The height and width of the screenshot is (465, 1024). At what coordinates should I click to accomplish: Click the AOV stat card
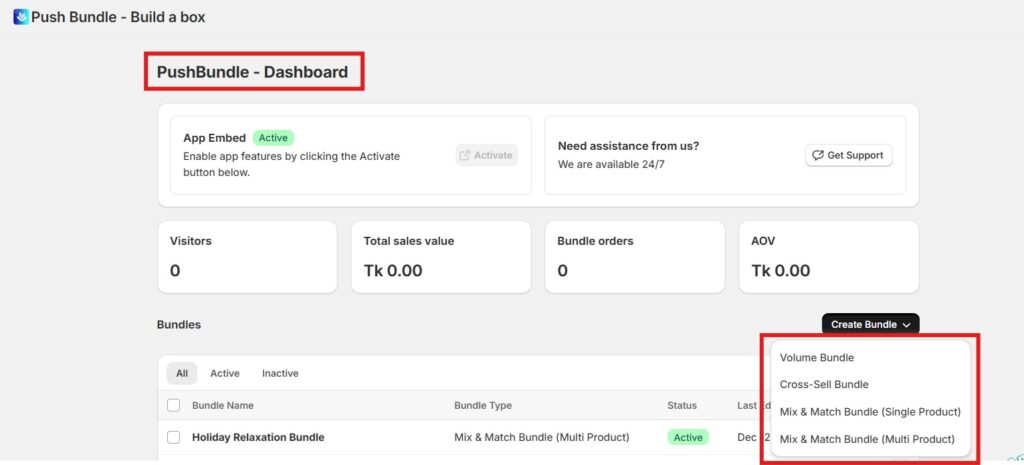click(x=829, y=257)
